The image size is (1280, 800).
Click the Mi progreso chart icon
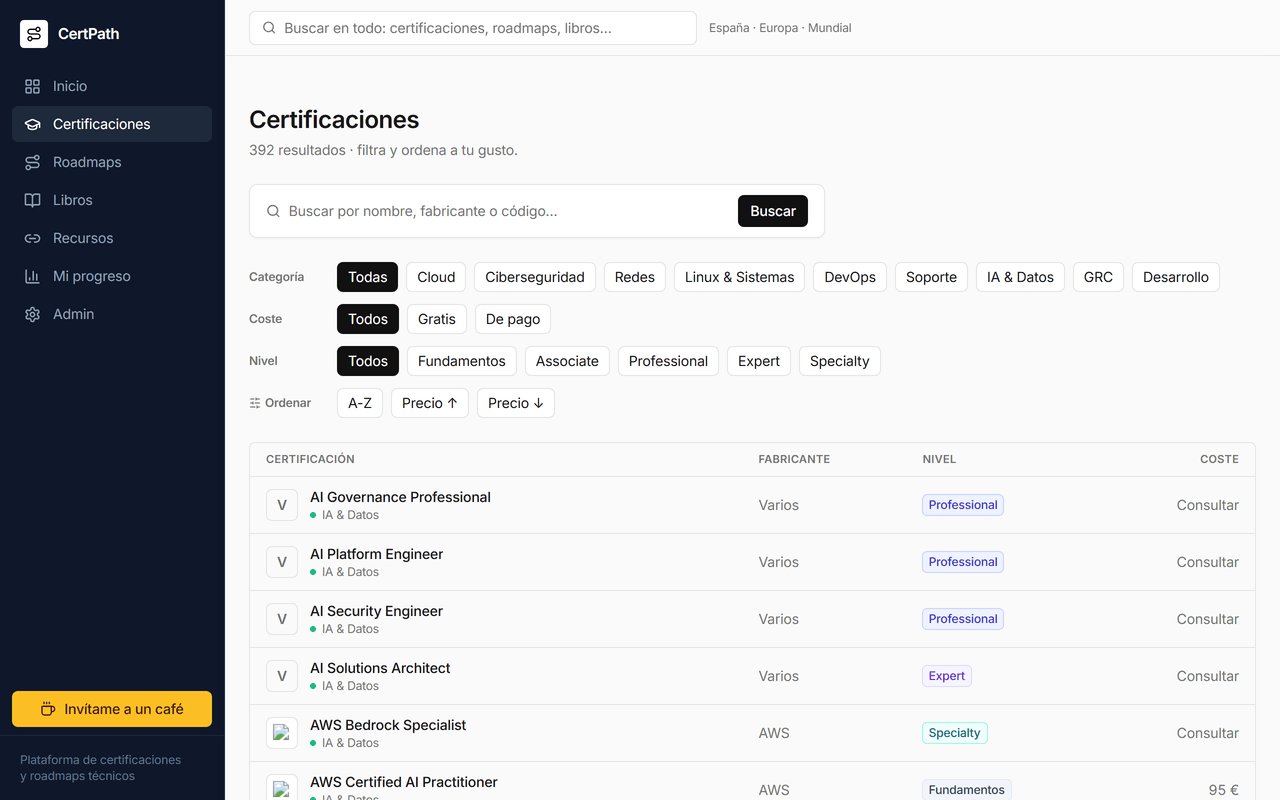[x=33, y=276]
